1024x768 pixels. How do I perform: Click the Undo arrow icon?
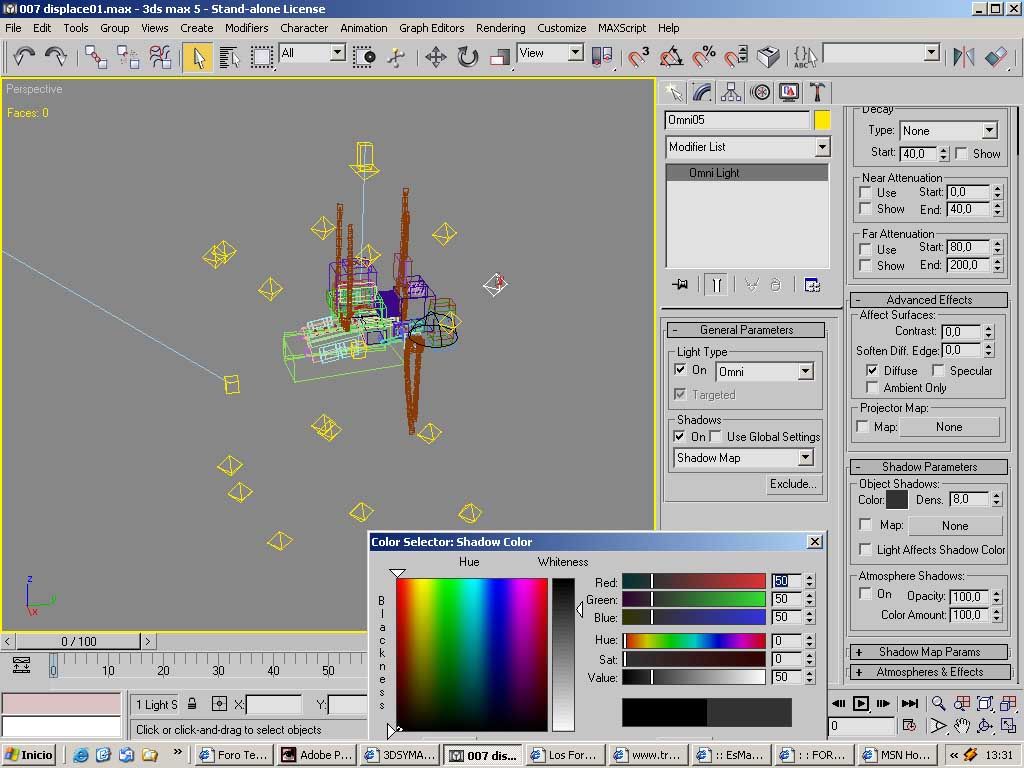tap(24, 56)
